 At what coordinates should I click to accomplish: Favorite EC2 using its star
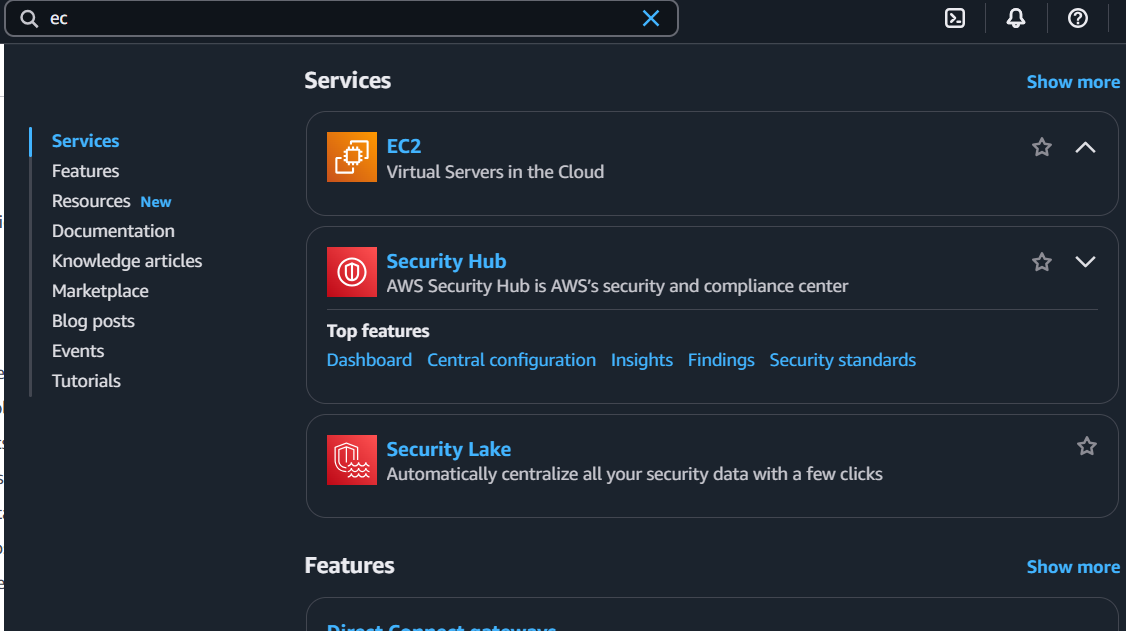point(1042,146)
